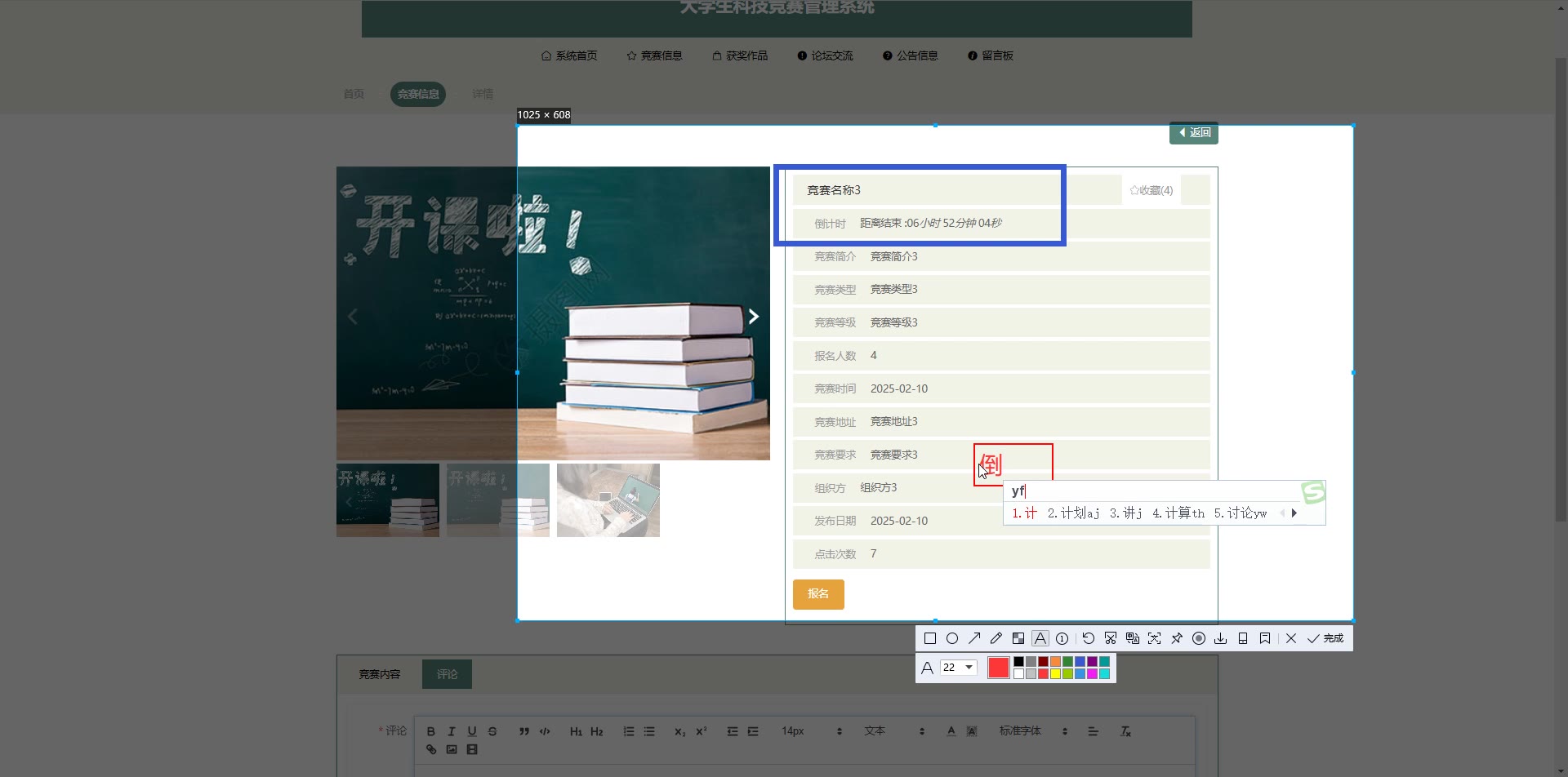Image resolution: width=1568 pixels, height=777 pixels.
Task: Pick the yellow color swatch
Action: (x=1055, y=674)
